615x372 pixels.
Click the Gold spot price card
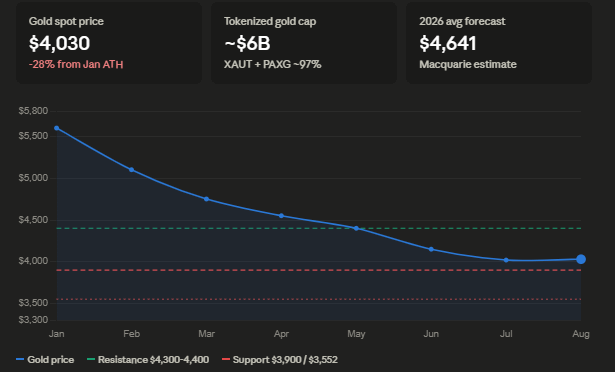[x=109, y=43]
